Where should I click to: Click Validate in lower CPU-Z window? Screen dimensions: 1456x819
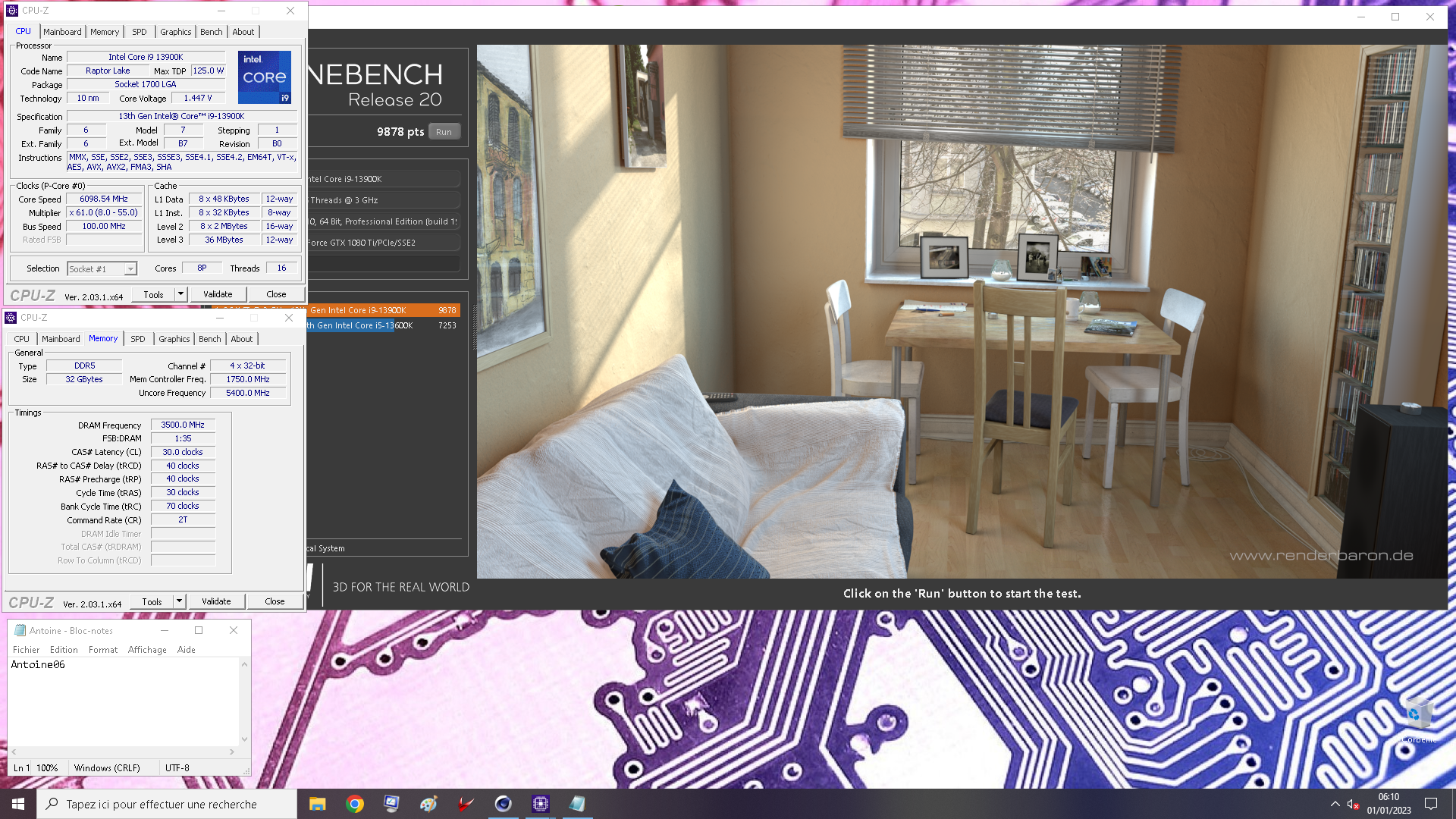[216, 601]
